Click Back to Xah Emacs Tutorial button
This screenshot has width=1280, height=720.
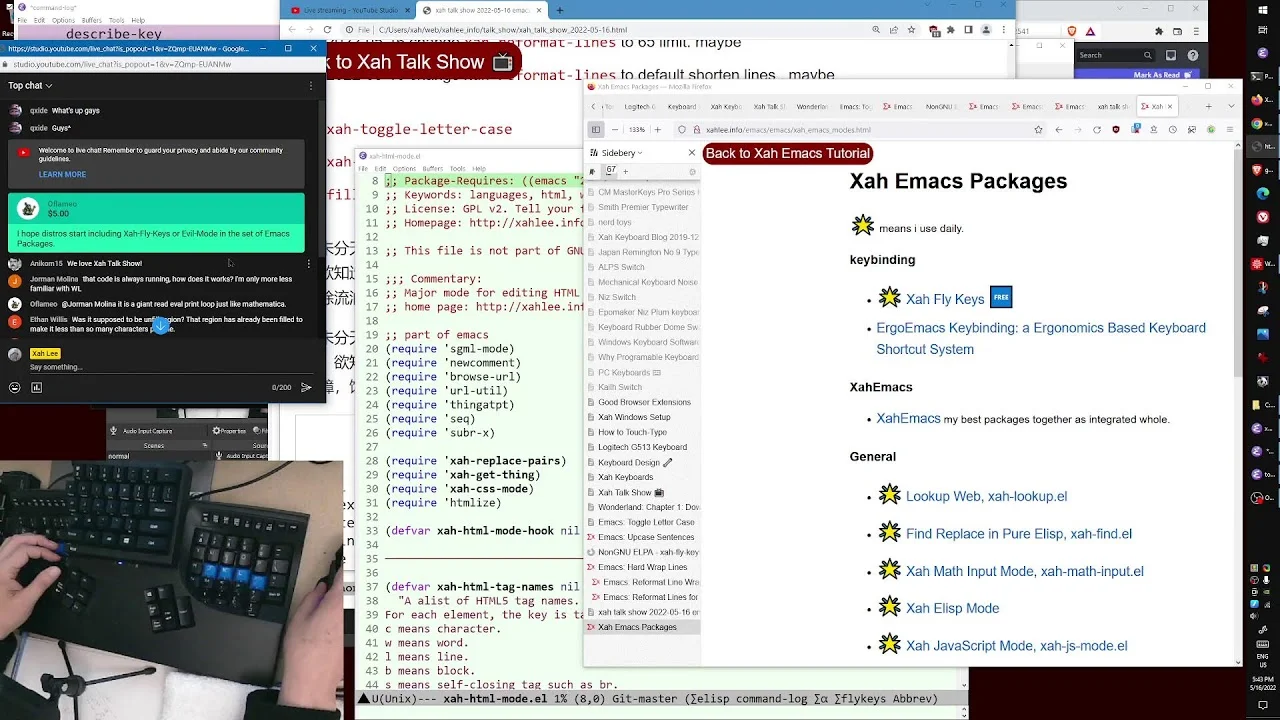pos(788,153)
